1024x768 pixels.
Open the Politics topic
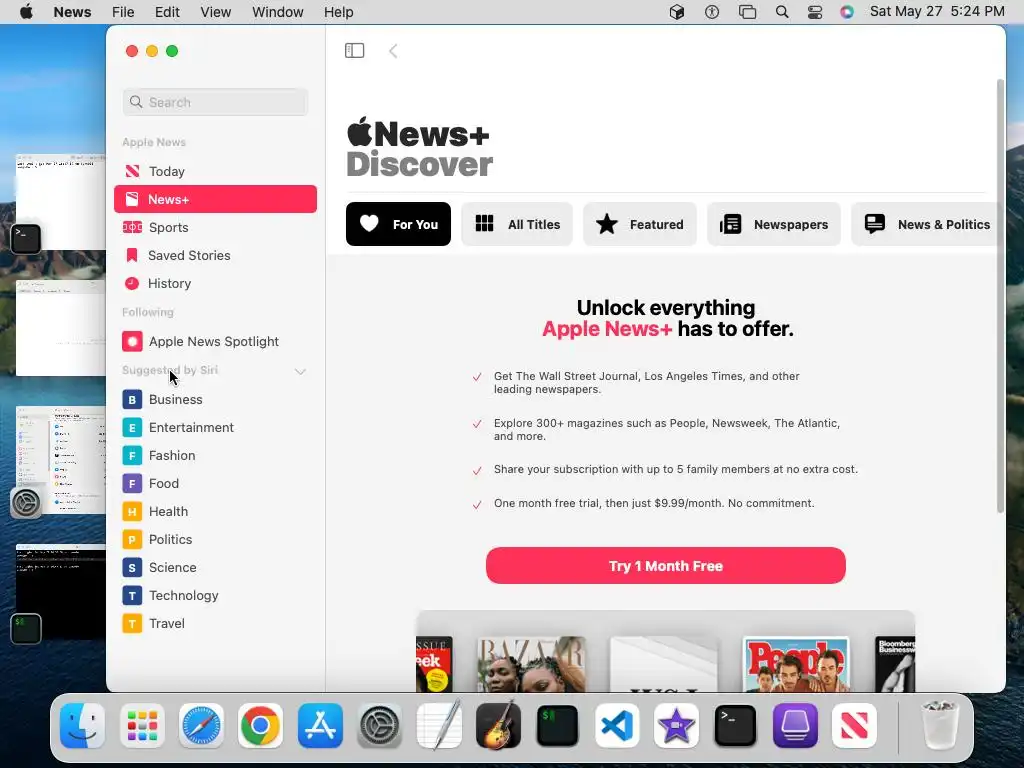pos(216,539)
